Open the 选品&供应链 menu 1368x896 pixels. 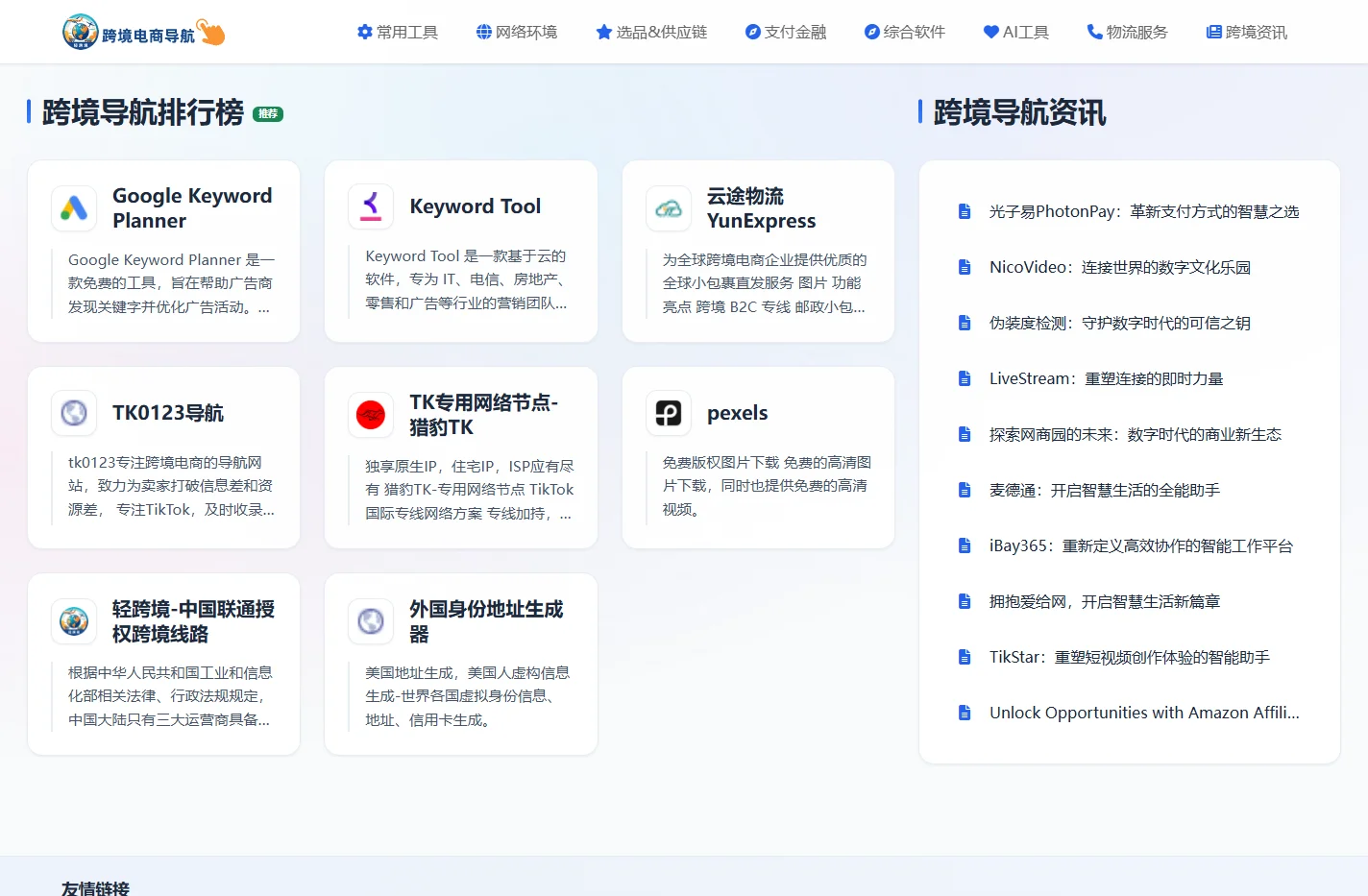(x=651, y=32)
